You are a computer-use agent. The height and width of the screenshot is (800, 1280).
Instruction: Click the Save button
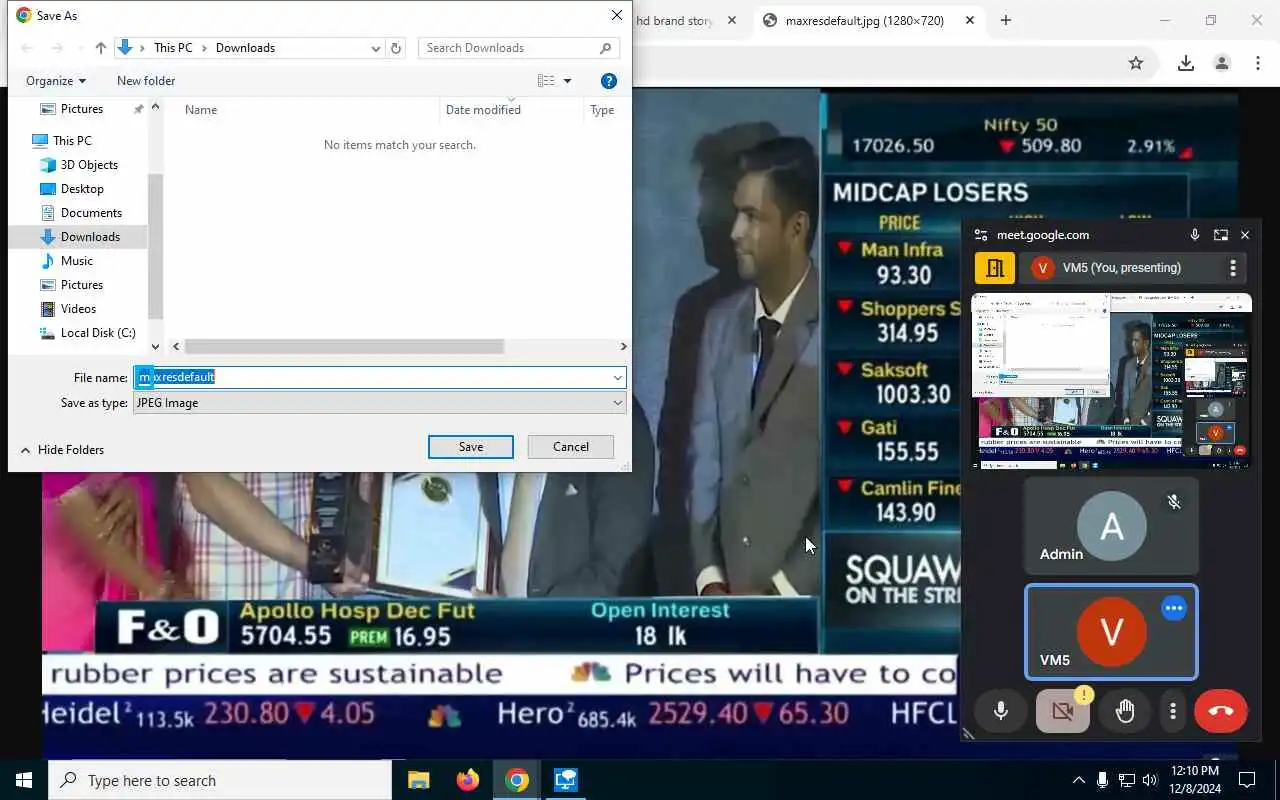[x=471, y=447]
